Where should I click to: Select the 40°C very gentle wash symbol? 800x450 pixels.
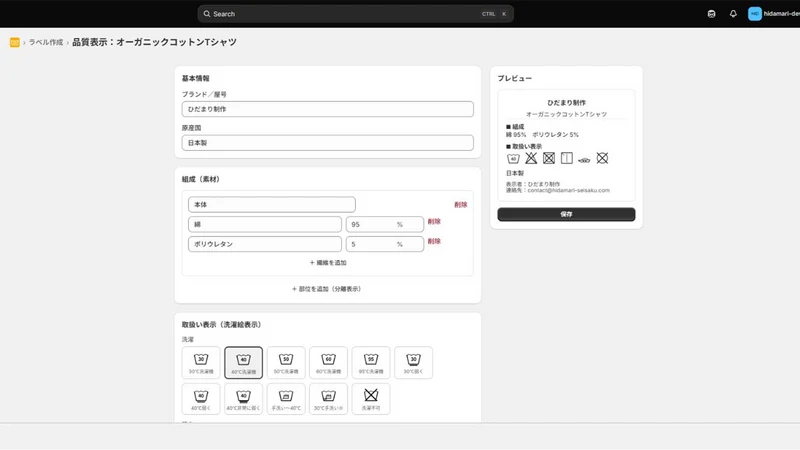tap(243, 399)
